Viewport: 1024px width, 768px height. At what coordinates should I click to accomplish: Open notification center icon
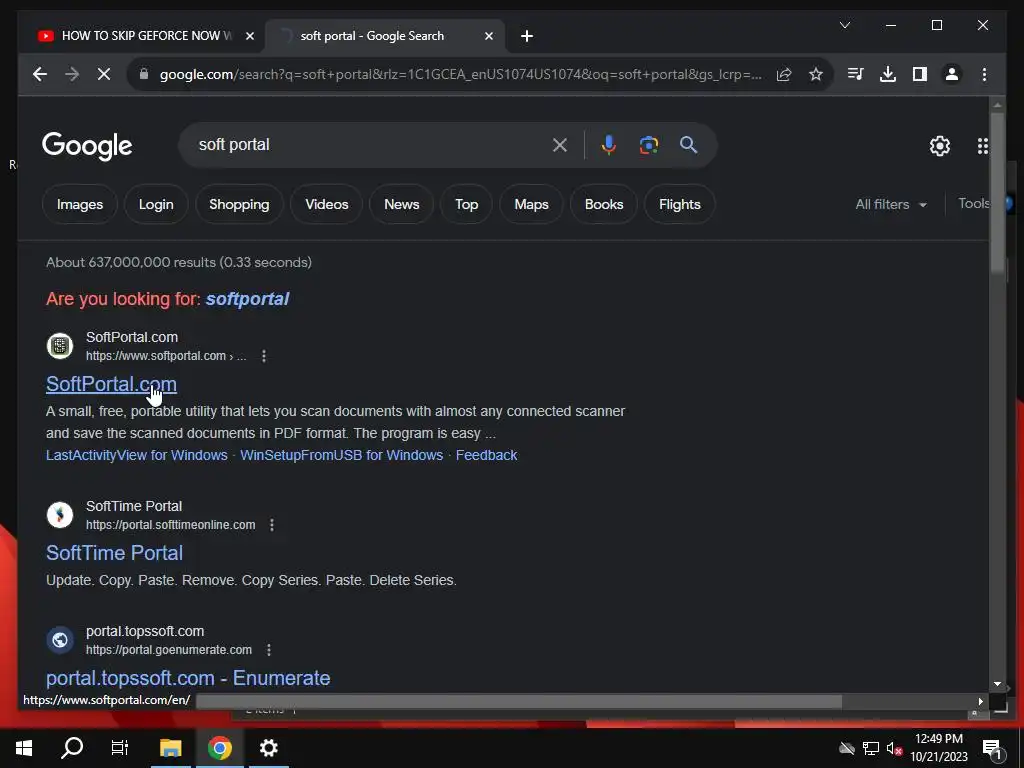[x=993, y=749]
